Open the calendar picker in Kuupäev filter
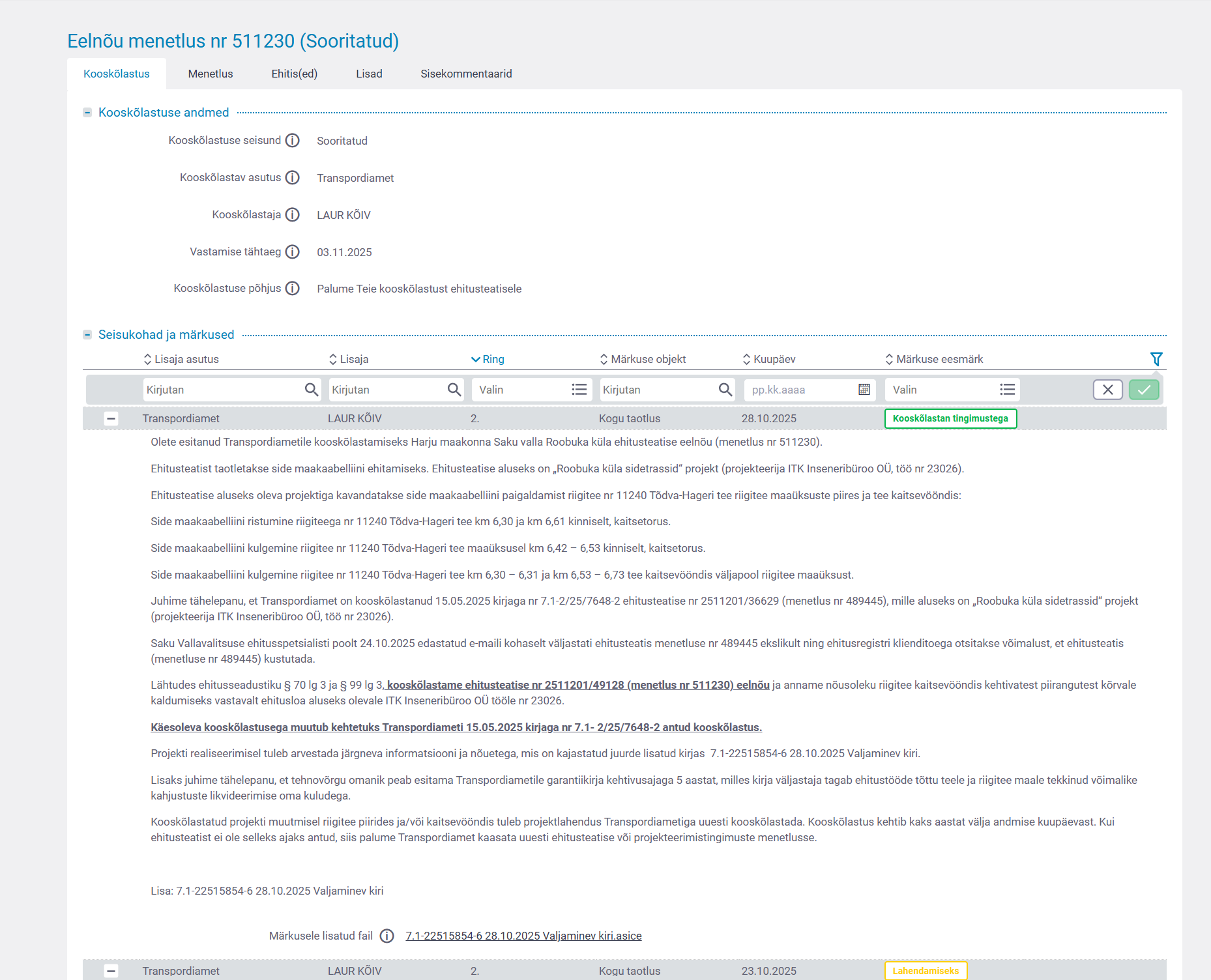Viewport: 1211px width, 980px height. tap(864, 390)
